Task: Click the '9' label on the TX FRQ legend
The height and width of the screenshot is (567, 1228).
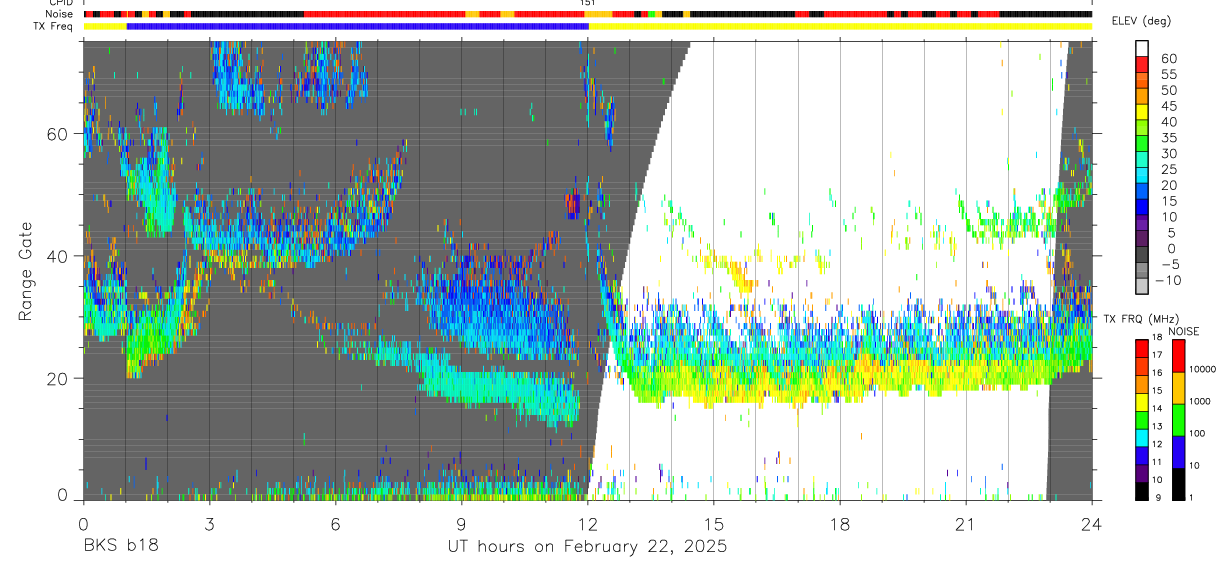Action: tap(1158, 497)
